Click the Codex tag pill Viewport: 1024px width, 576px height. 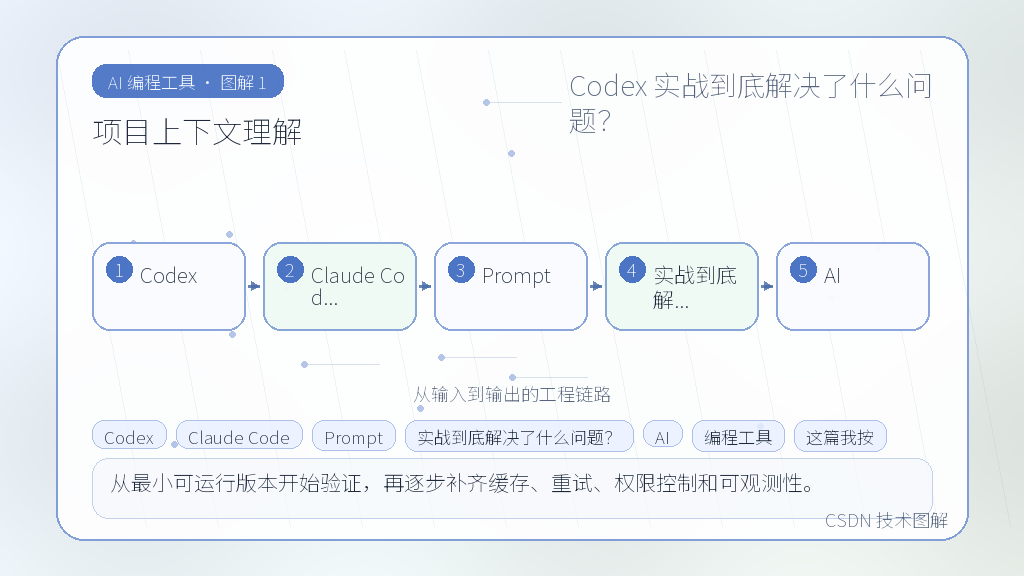pyautogui.click(x=129, y=436)
